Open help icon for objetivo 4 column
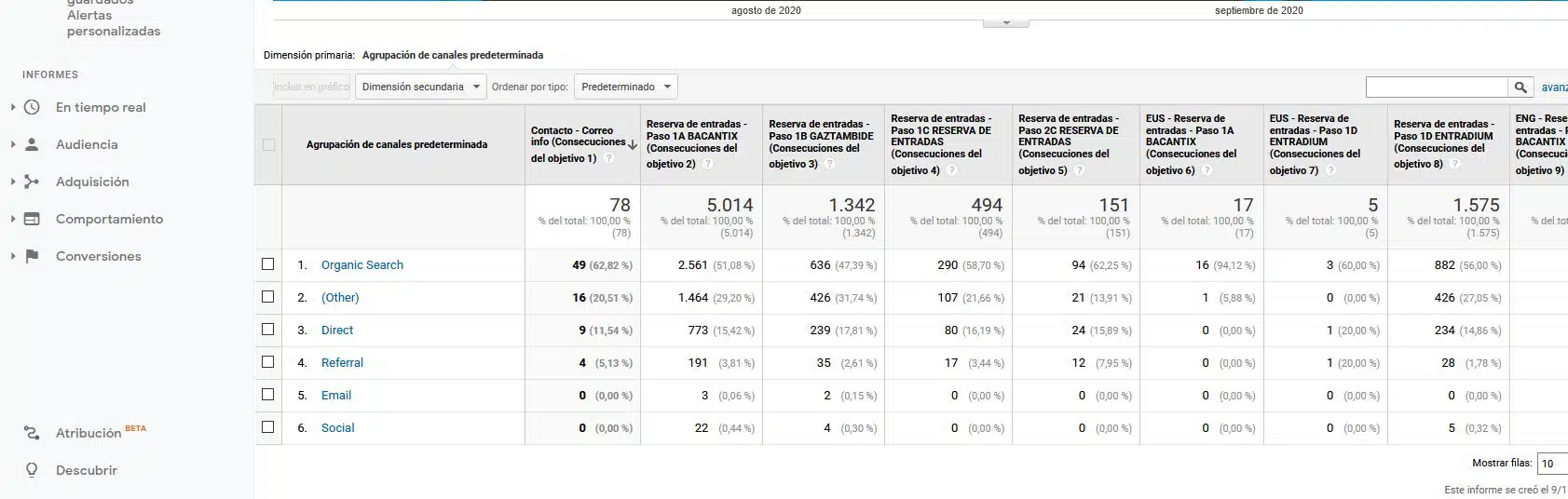Image resolution: width=1568 pixels, height=499 pixels. 952,170
